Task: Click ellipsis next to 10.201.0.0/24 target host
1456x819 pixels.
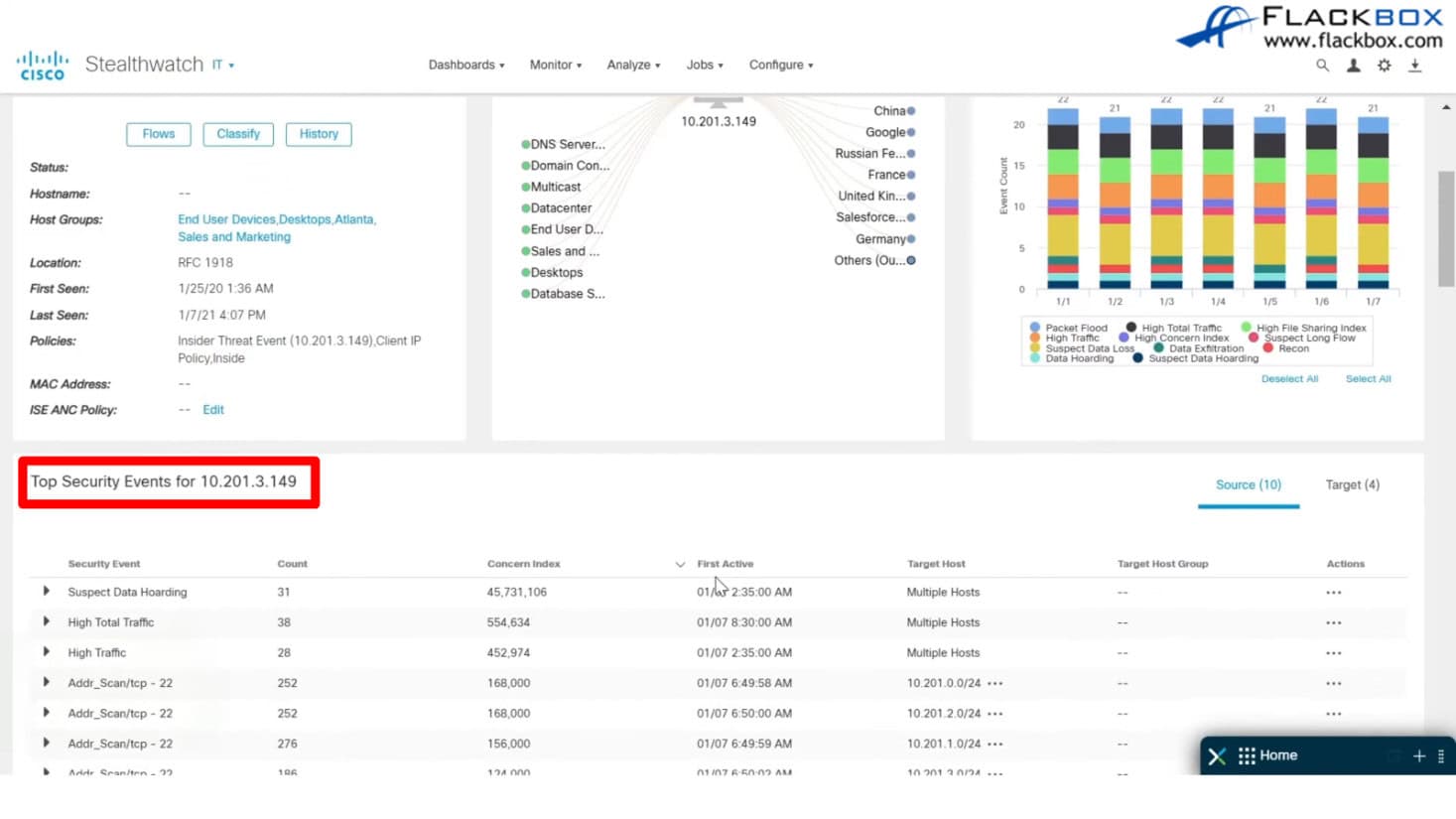Action: [x=995, y=684]
